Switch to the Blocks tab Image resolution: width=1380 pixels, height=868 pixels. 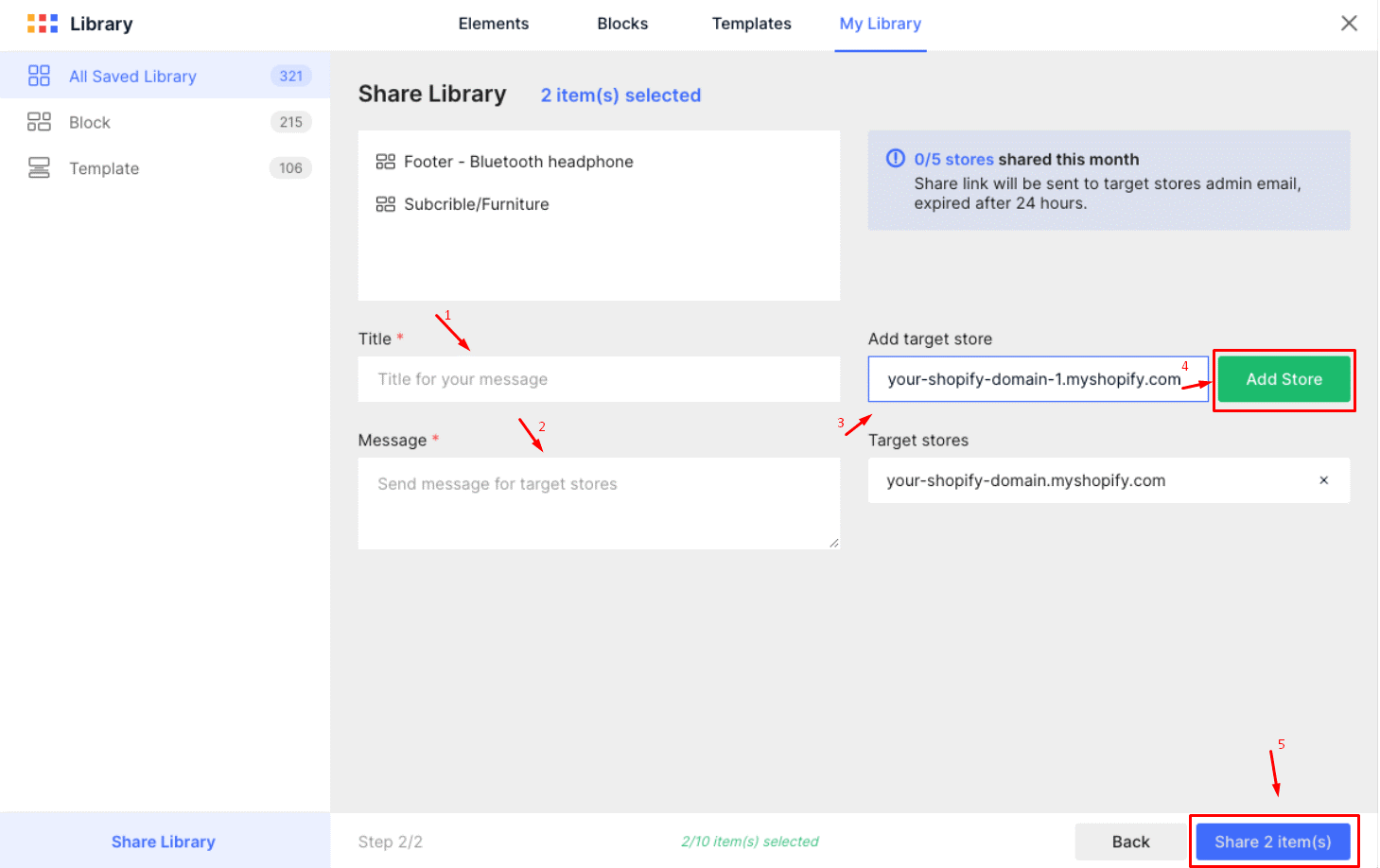click(x=621, y=24)
